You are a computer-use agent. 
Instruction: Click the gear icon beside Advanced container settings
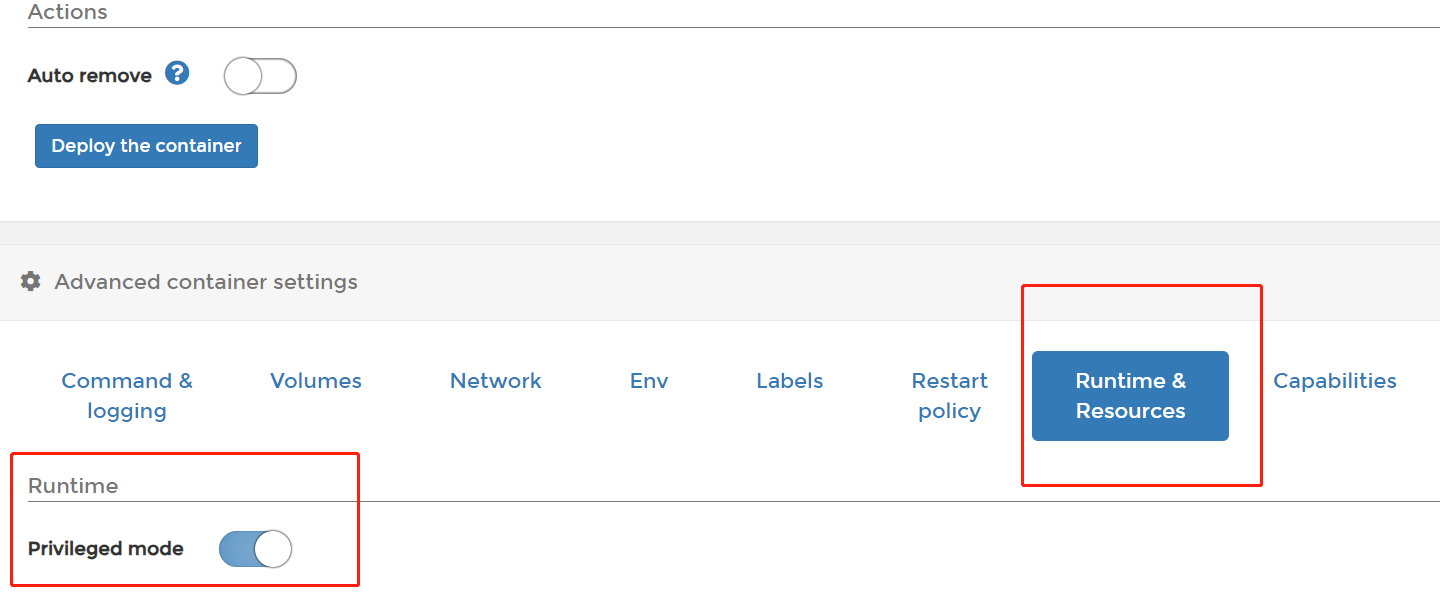pos(31,282)
